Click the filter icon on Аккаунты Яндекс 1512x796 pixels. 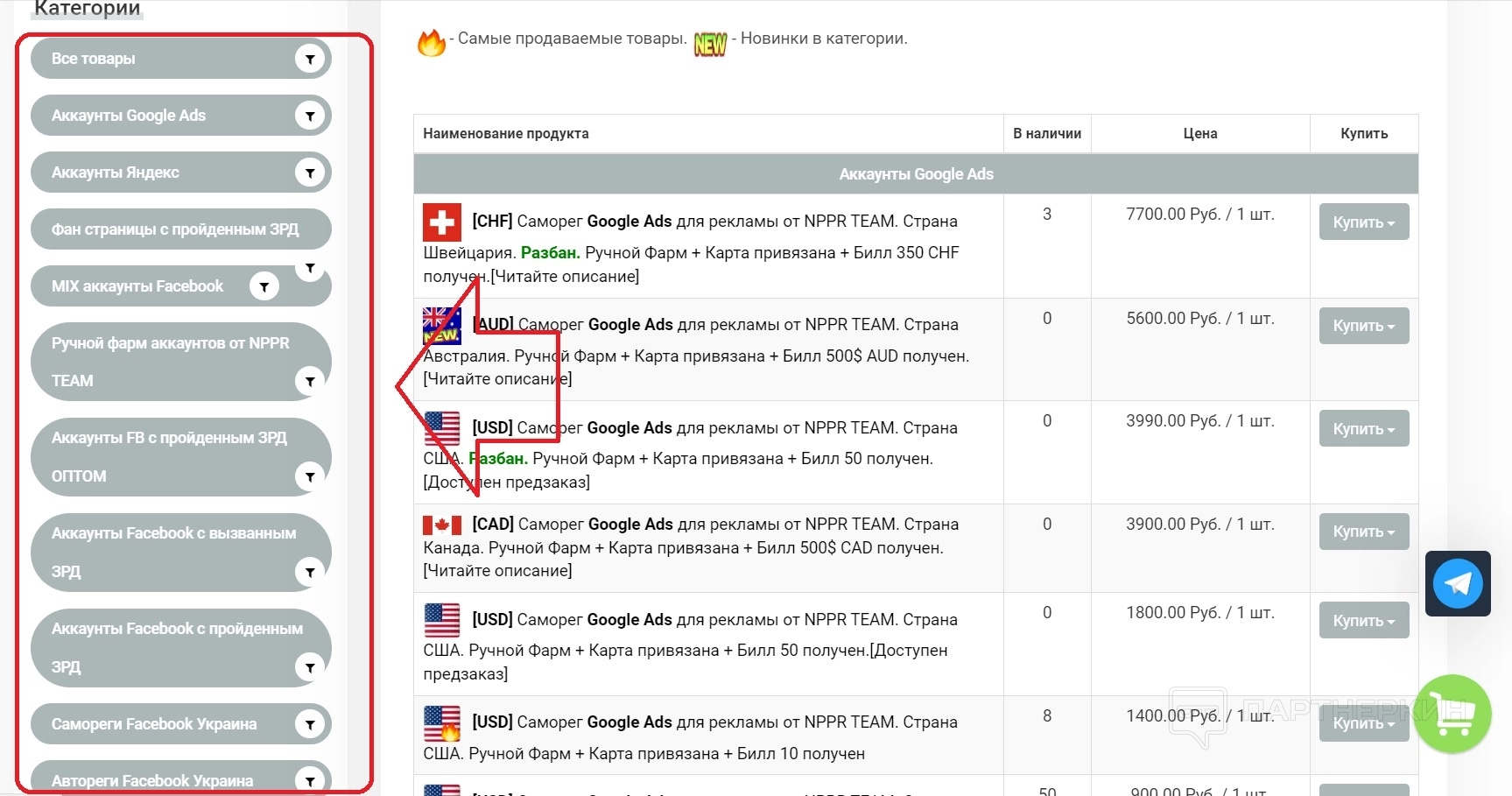(309, 173)
